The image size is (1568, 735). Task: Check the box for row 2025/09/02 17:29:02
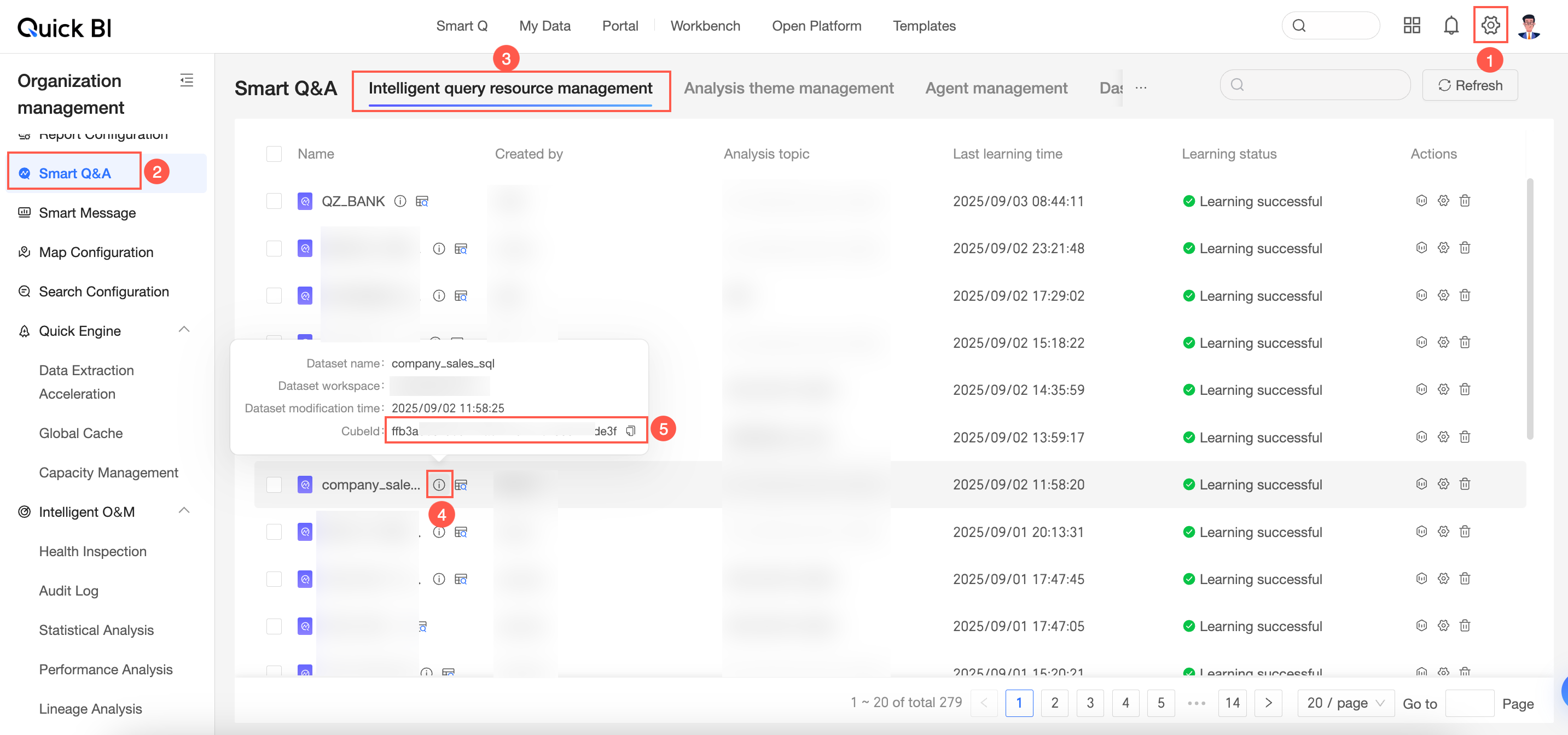[274, 296]
